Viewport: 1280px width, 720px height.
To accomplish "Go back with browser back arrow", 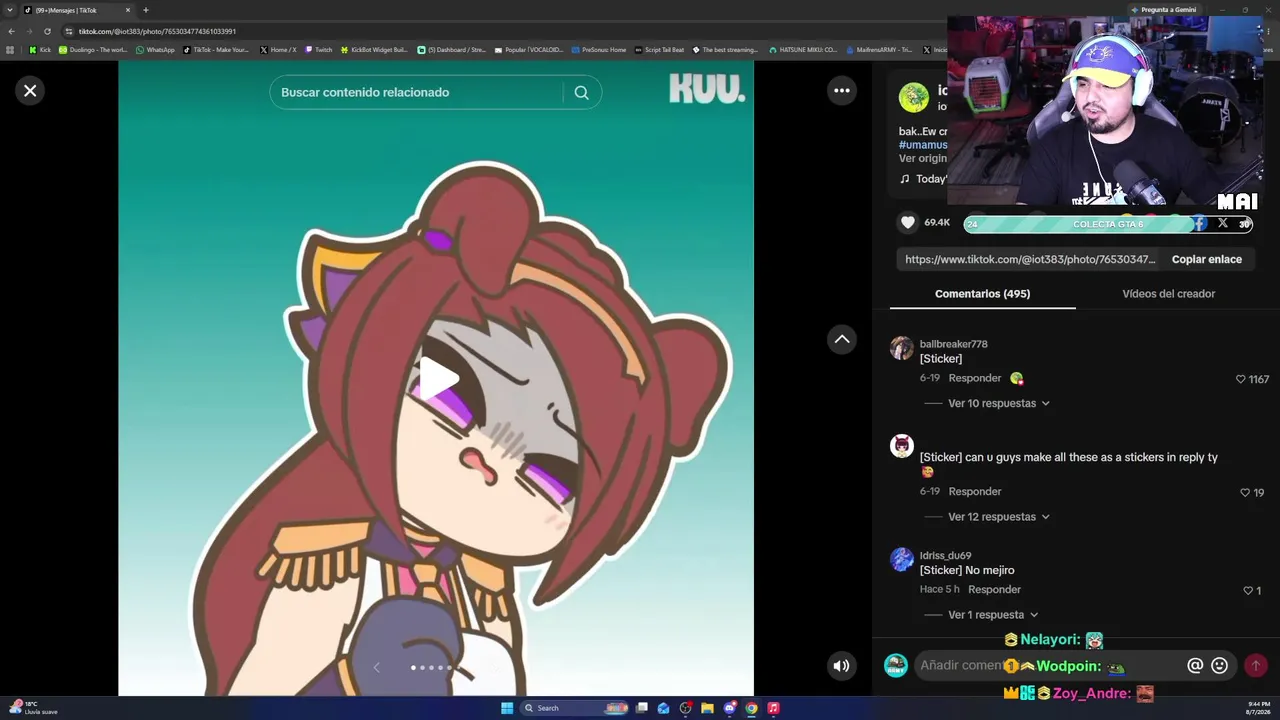I will (11, 31).
